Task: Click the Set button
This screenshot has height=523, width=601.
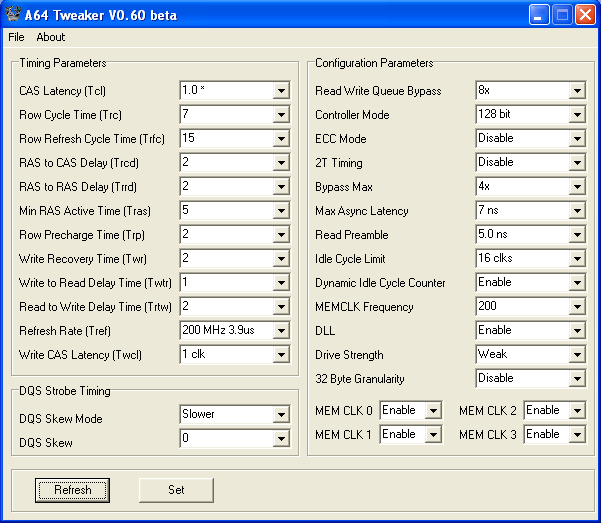Action: [176, 490]
